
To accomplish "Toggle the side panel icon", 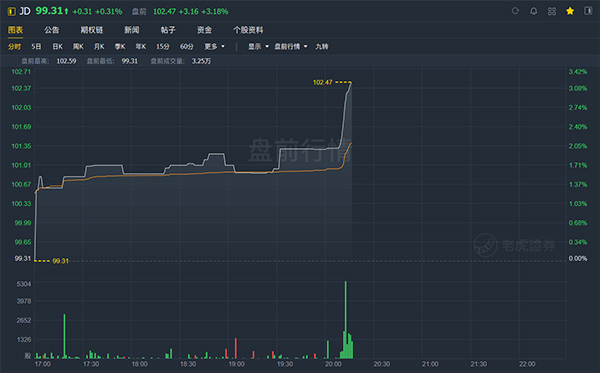I will (x=588, y=11).
